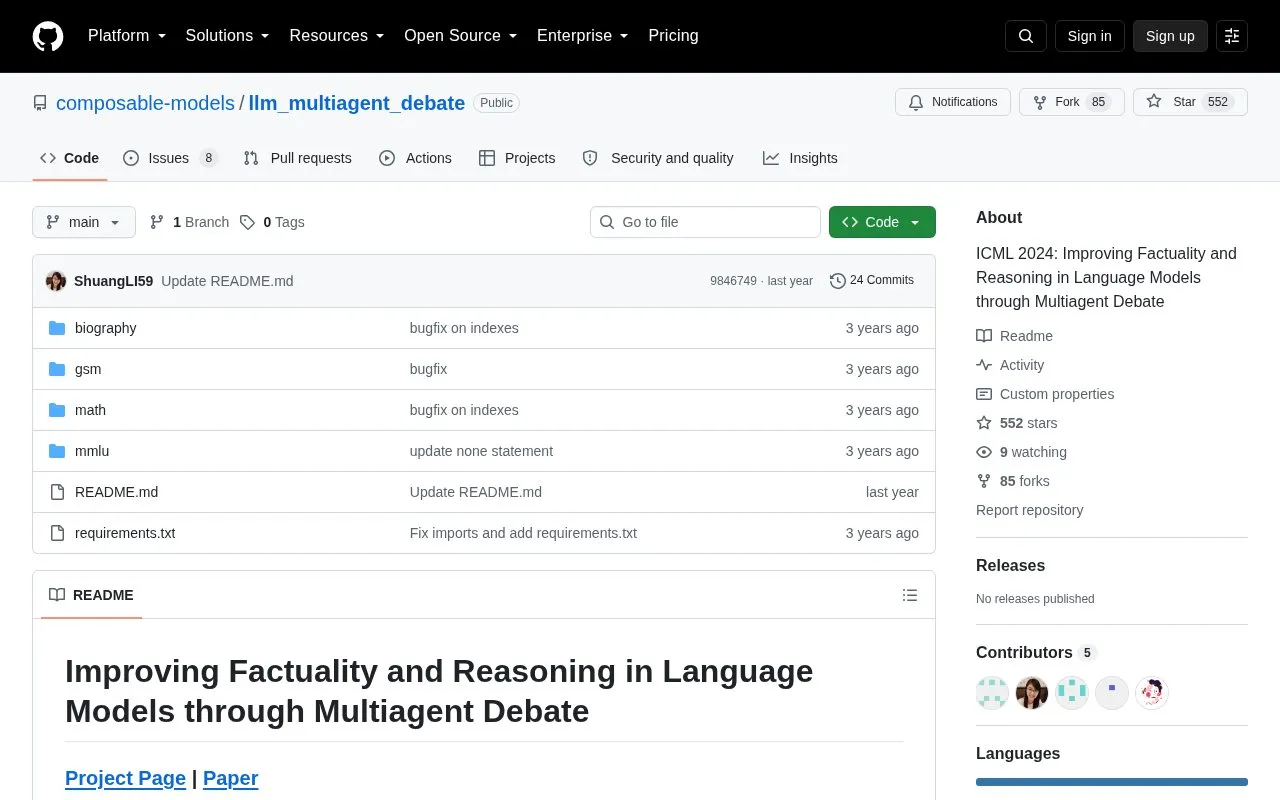
Task: Open the Contributors heading link
Action: (1036, 652)
